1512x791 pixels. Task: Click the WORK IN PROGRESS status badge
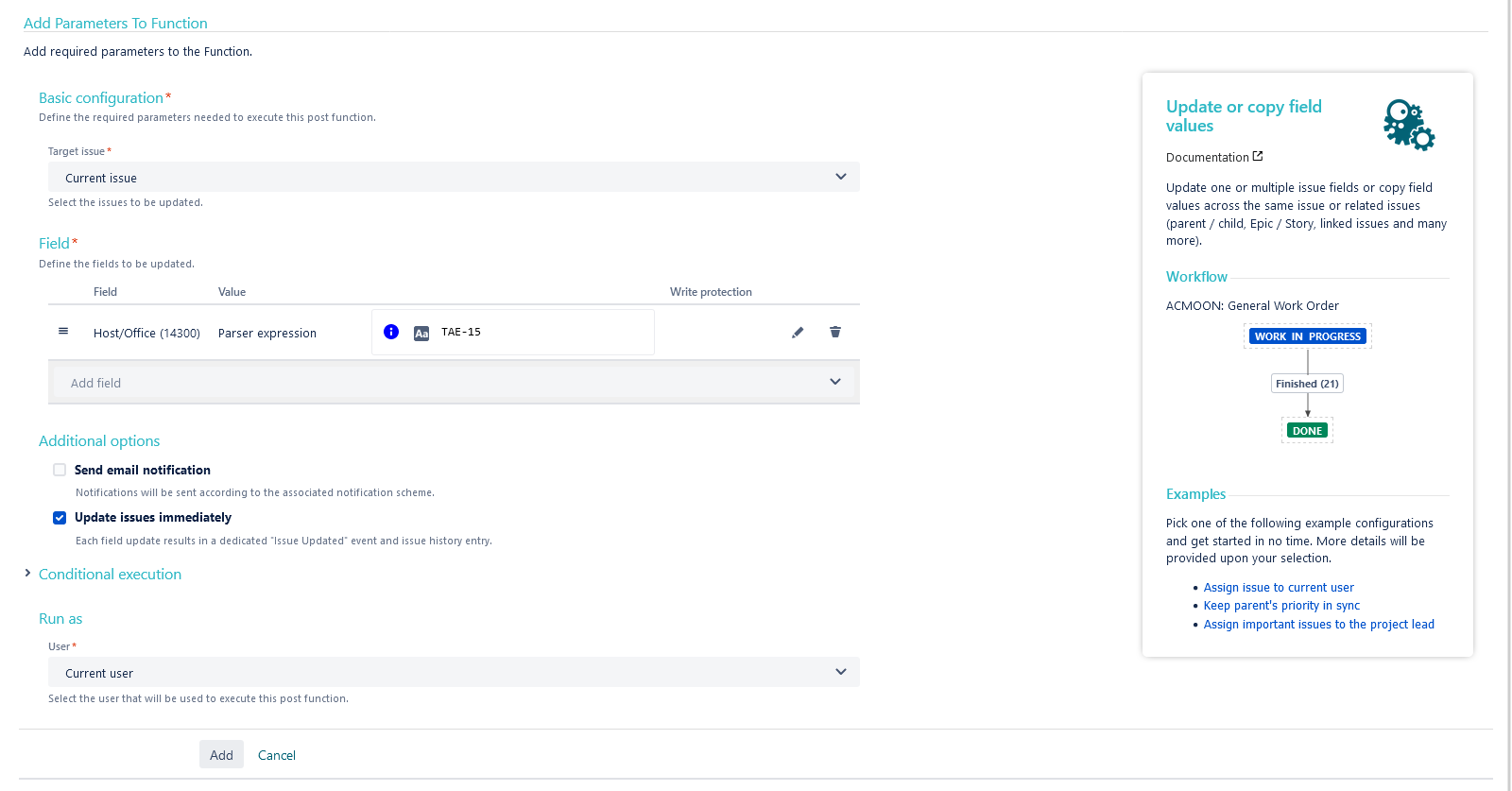coord(1308,336)
